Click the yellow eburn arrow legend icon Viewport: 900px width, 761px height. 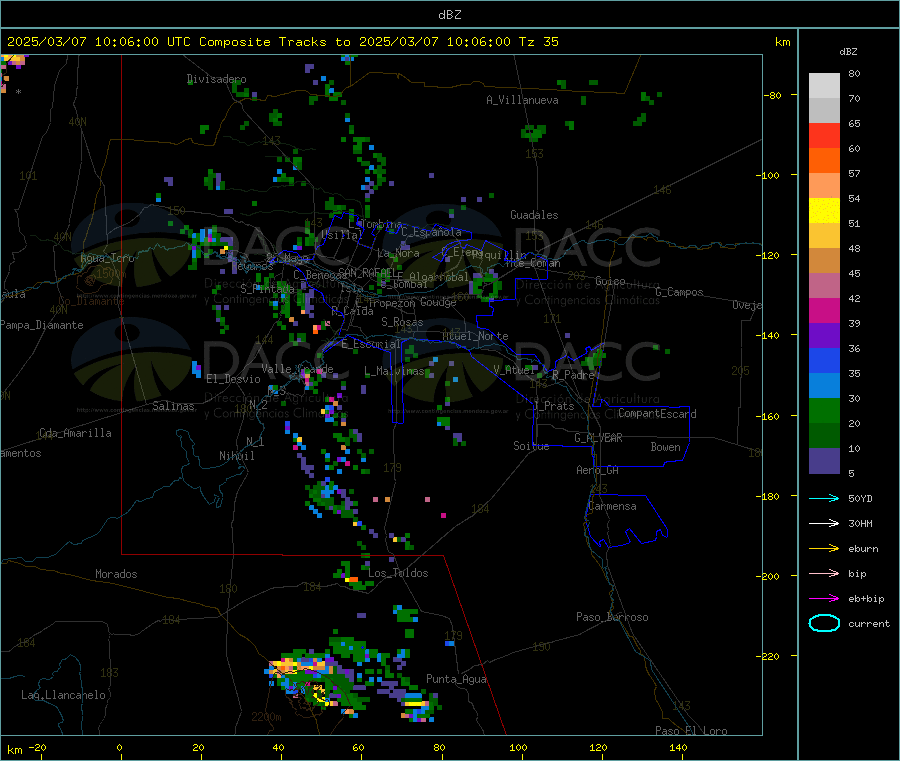coord(824,549)
